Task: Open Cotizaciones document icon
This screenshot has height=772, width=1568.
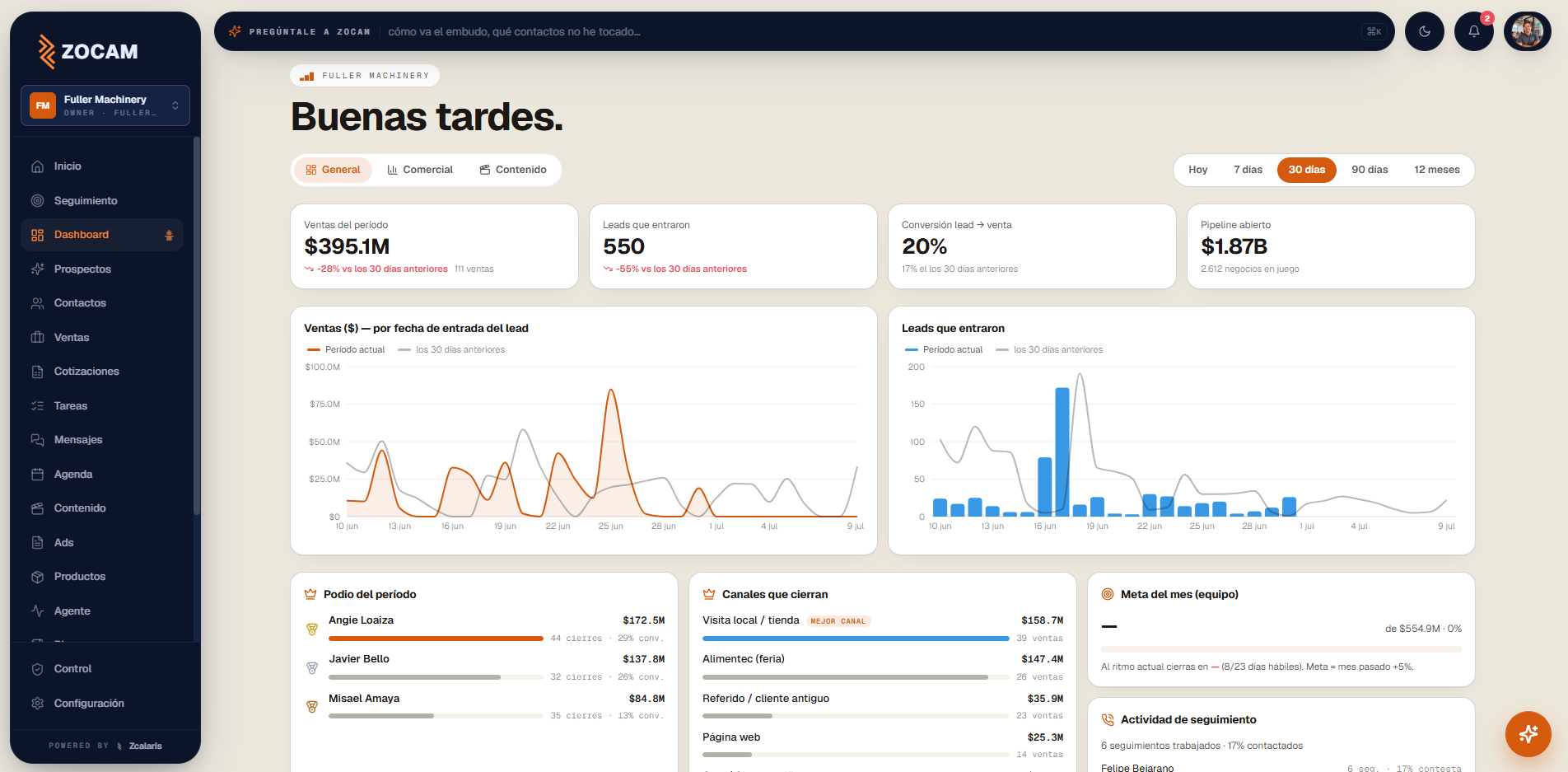Action: [37, 372]
